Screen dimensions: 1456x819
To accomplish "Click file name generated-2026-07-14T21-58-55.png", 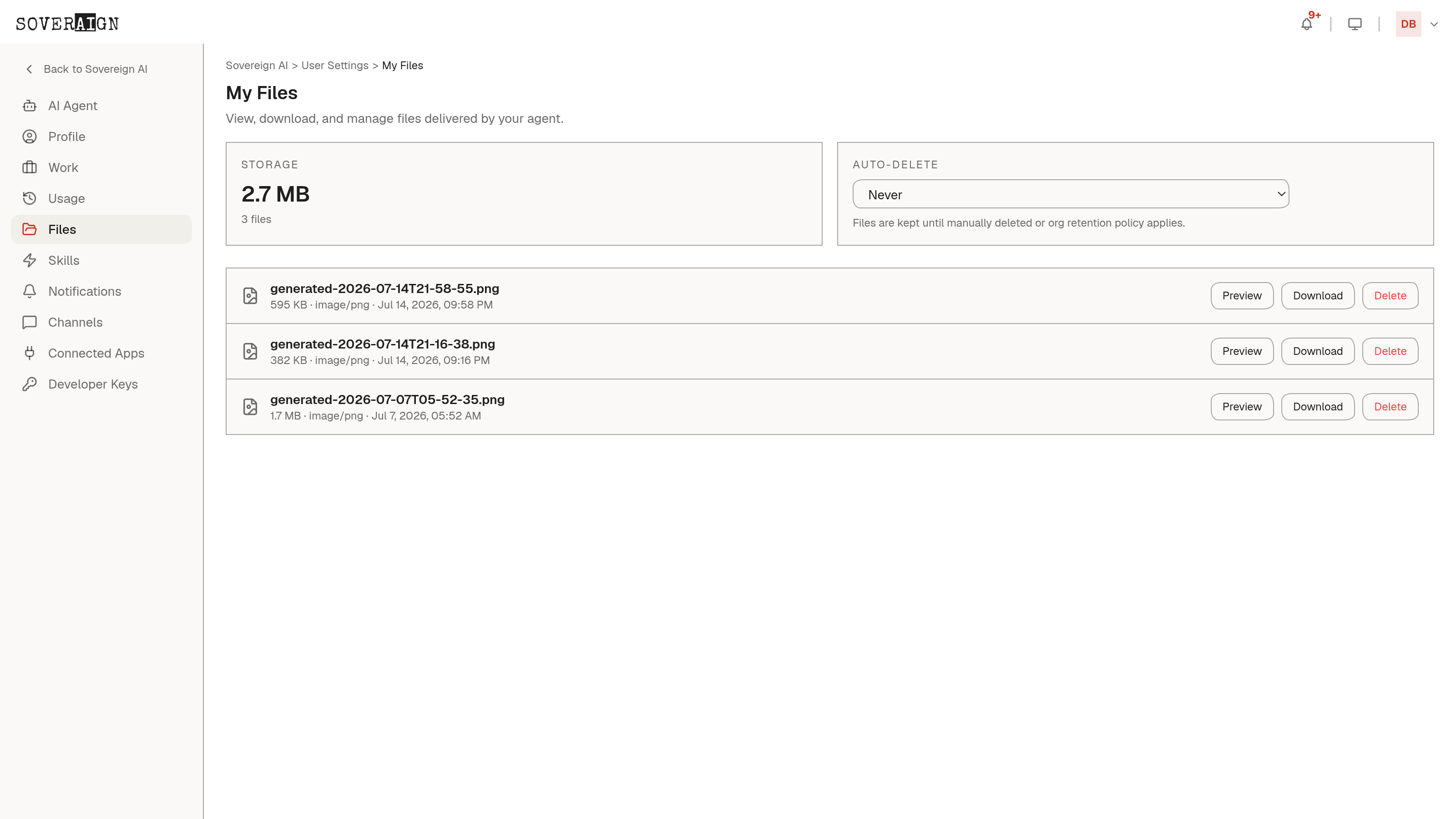I will 384,288.
